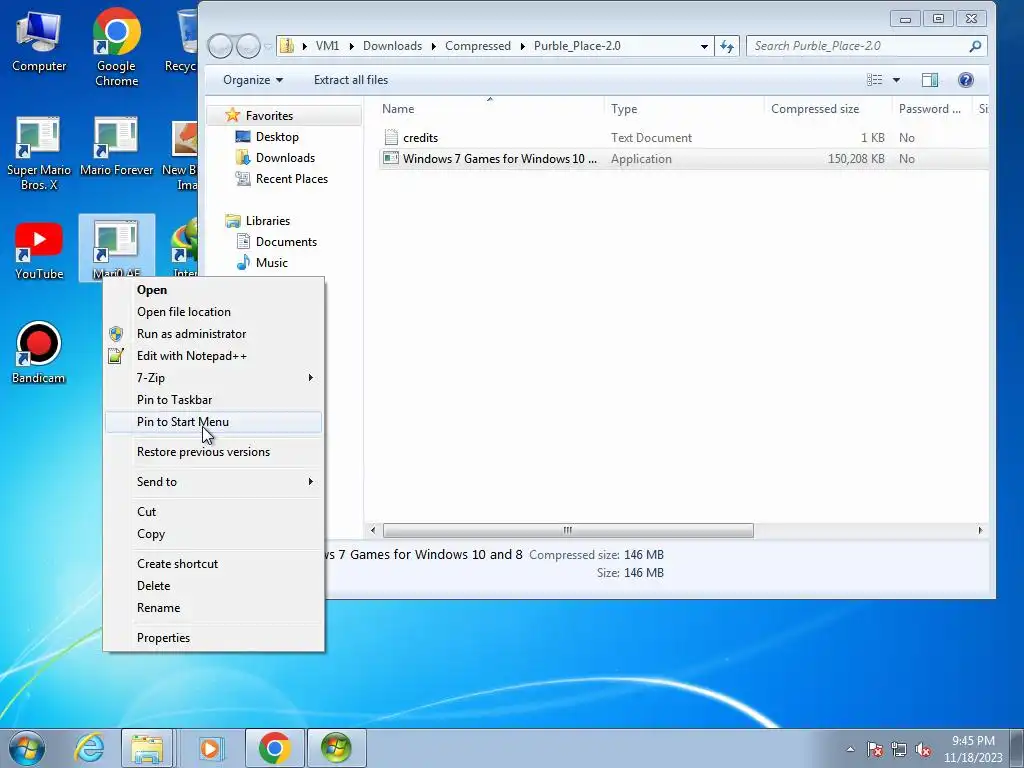Screen dimensions: 1024x768
Task: Choose Create shortcut
Action: coord(214,564)
